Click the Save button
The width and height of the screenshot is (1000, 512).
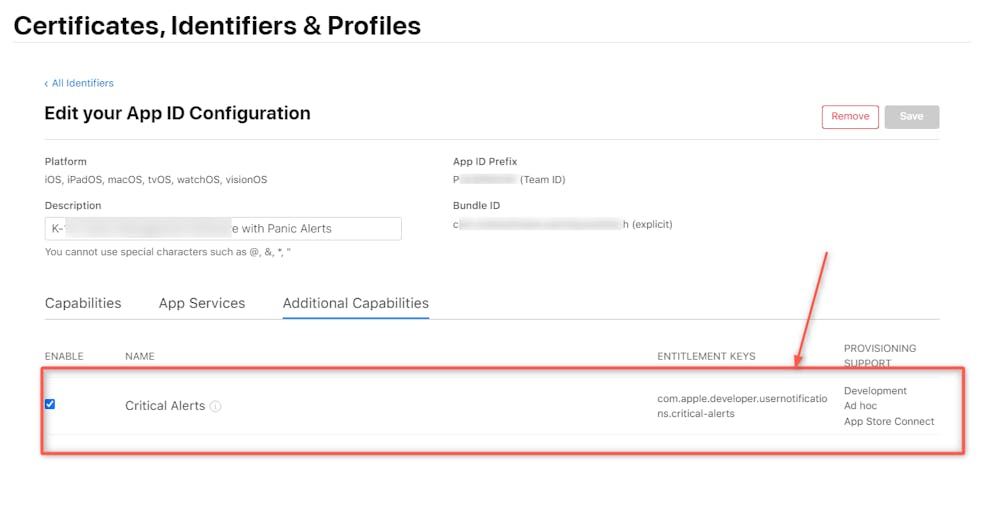click(911, 116)
